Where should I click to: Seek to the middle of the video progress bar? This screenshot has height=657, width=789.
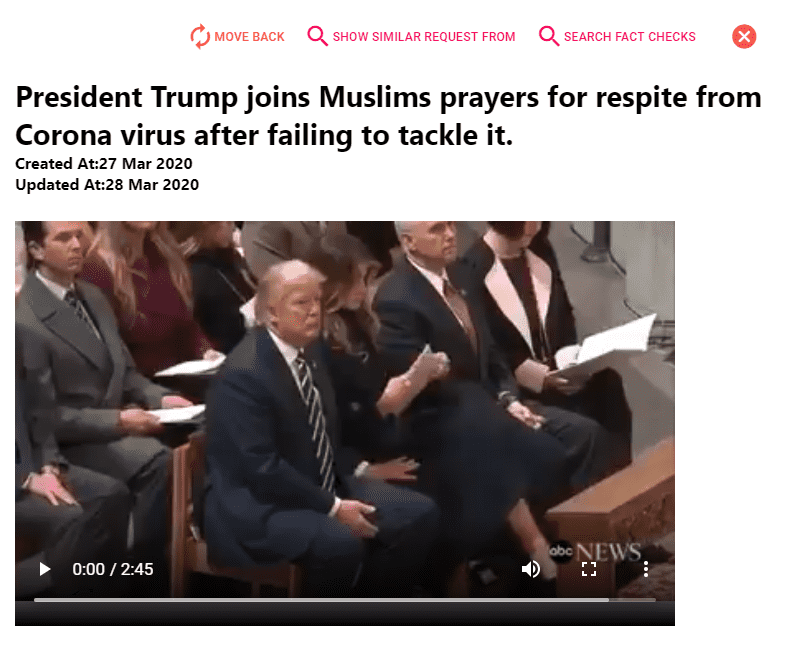[345, 600]
